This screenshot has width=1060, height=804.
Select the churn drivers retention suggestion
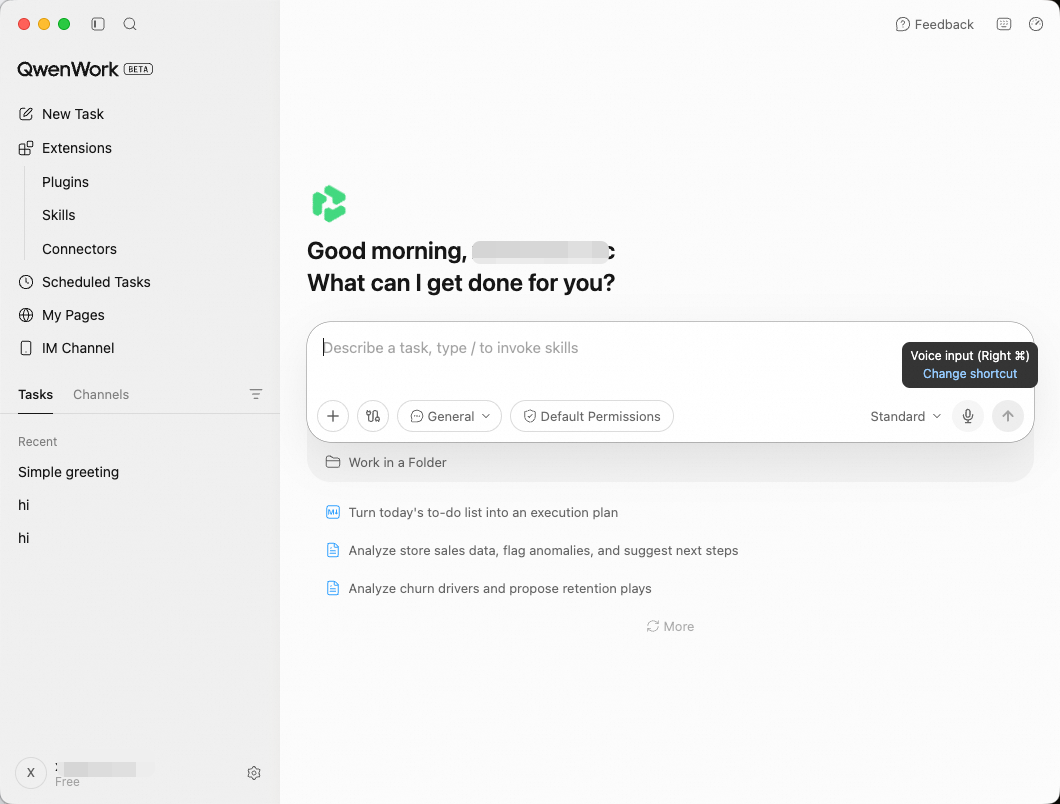(500, 588)
